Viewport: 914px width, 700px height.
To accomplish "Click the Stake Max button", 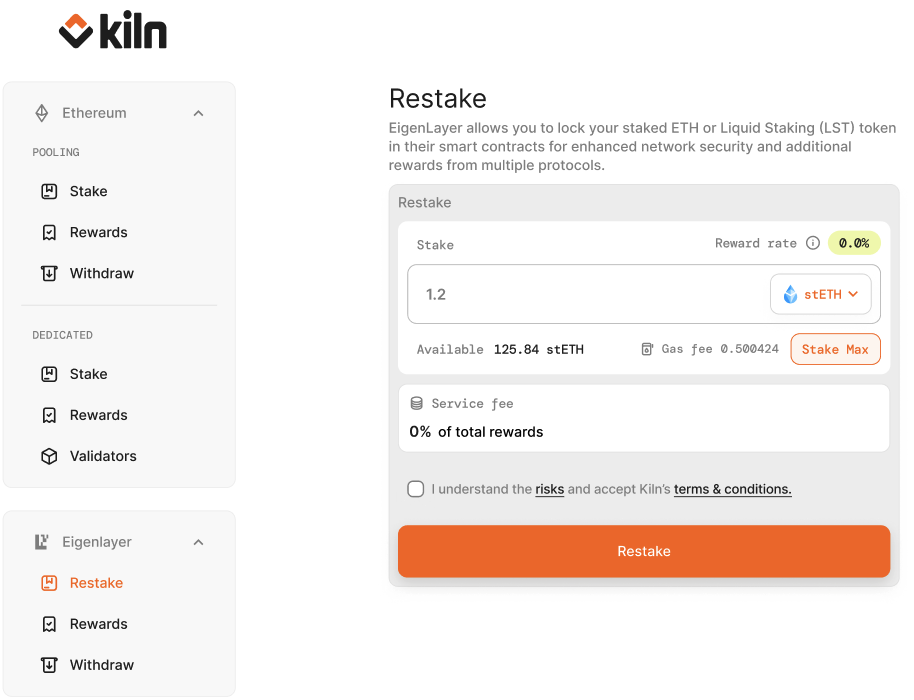I will (x=835, y=349).
